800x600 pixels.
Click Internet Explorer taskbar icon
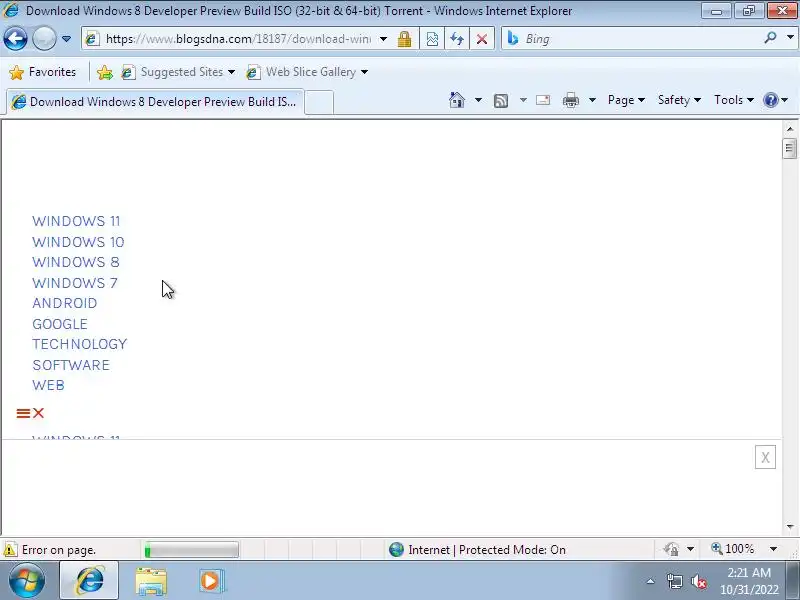(89, 580)
